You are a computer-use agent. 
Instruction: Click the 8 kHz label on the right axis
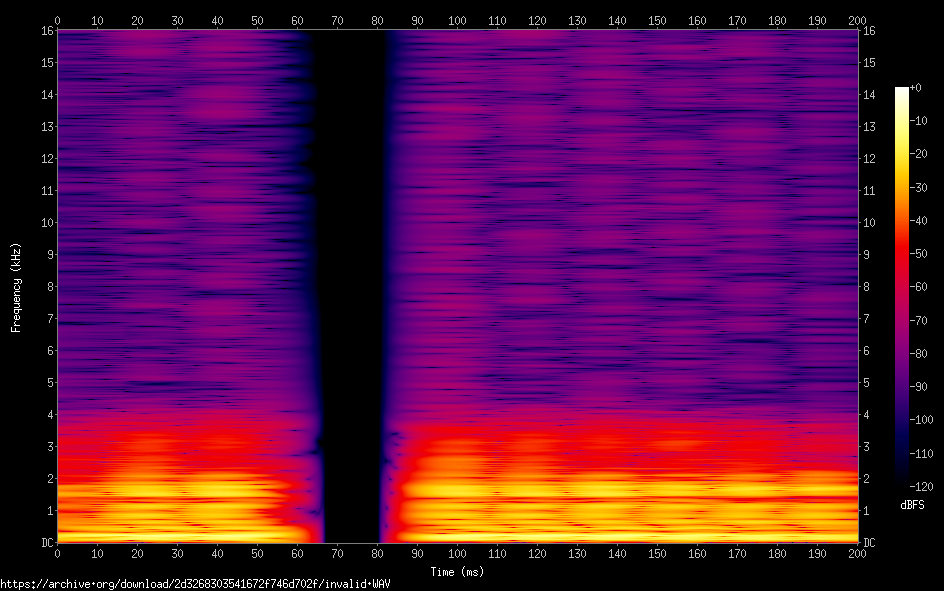click(x=868, y=287)
